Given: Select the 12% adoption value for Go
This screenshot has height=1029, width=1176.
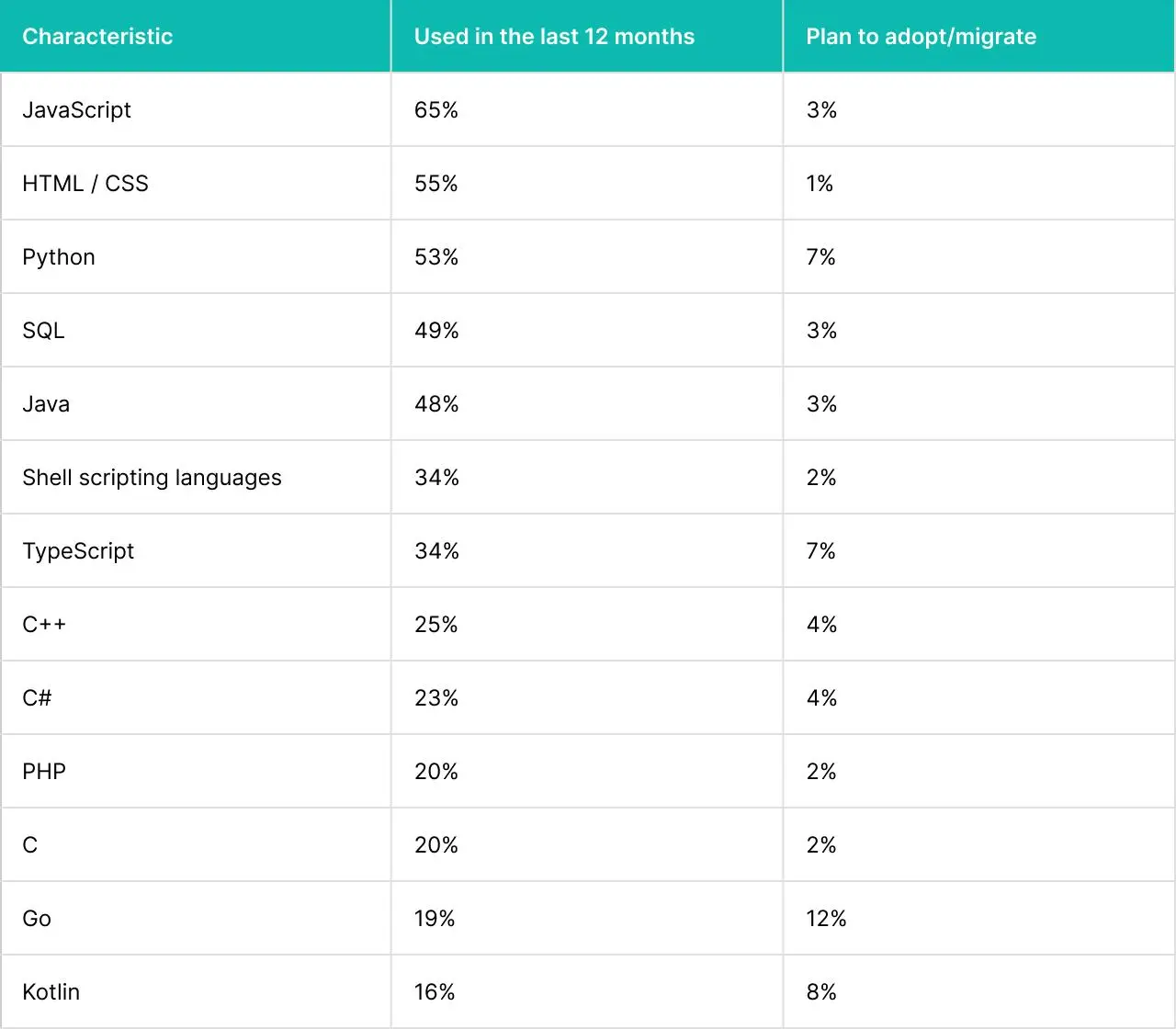Looking at the screenshot, I should point(826,919).
